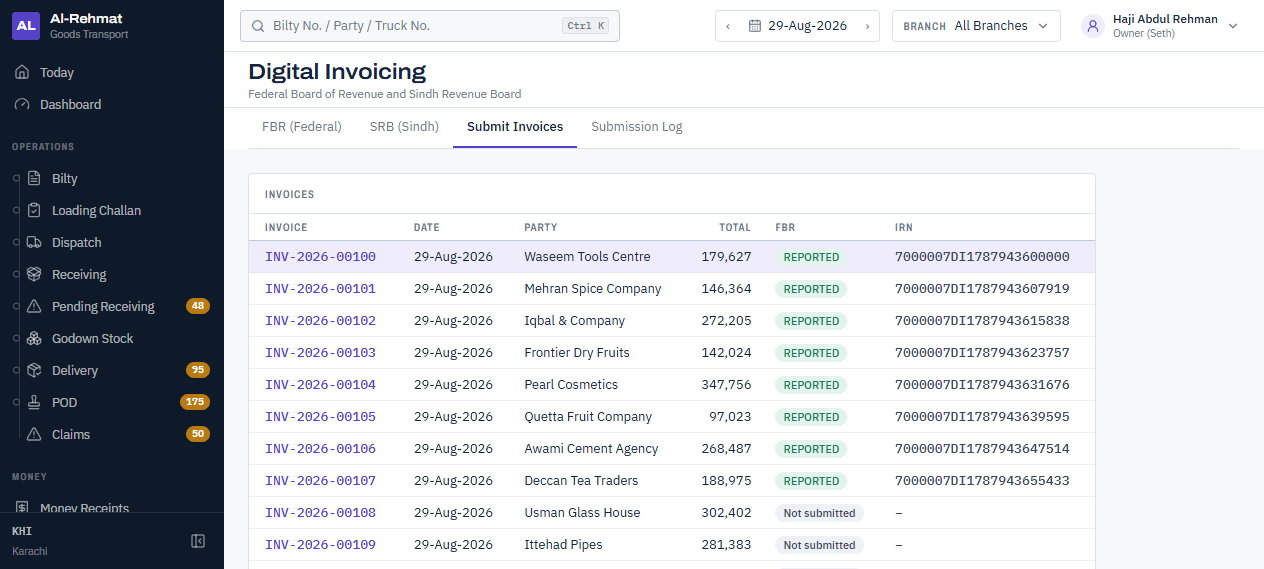Open invoice INV-2026-00104

(x=320, y=385)
